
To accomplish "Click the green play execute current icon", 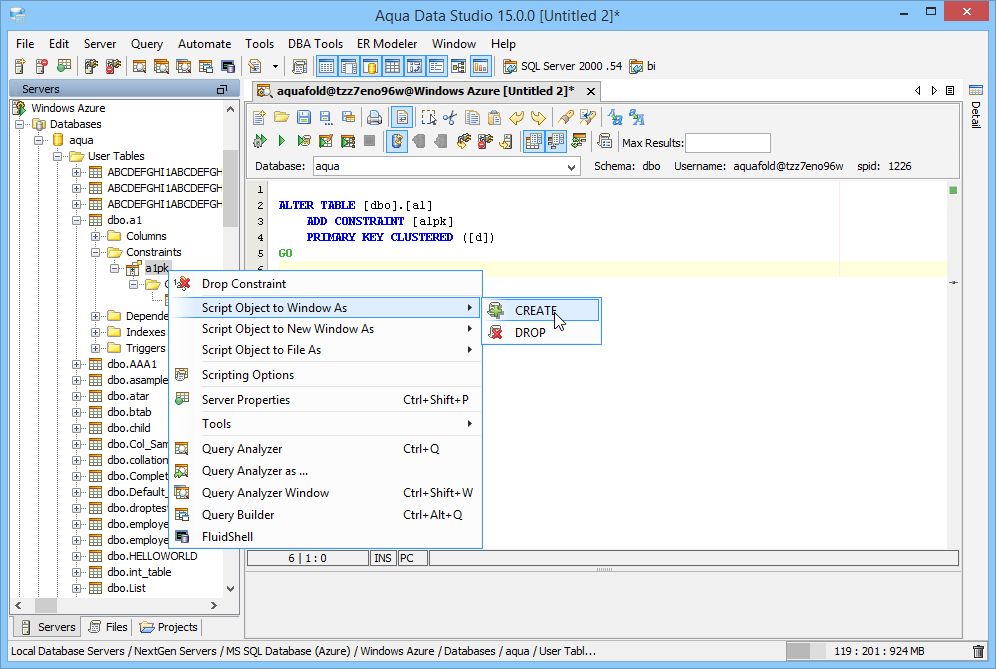I will coord(281,141).
